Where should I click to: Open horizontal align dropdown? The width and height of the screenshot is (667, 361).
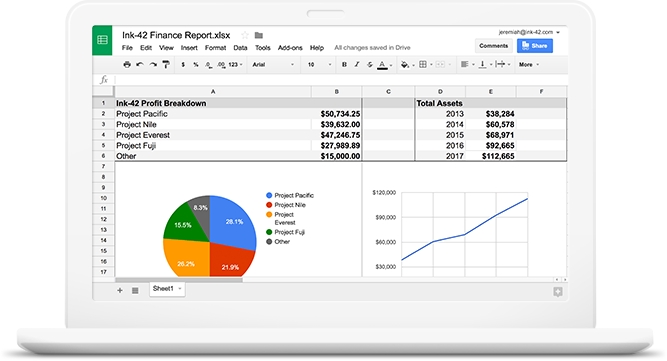pyautogui.click(x=467, y=65)
